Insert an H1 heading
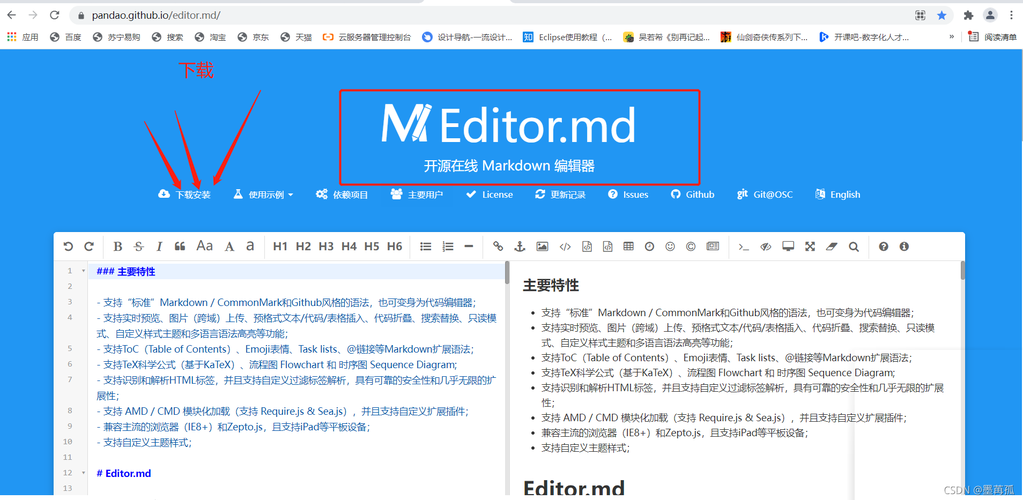Image resolution: width=1023 pixels, height=500 pixels. [x=281, y=247]
